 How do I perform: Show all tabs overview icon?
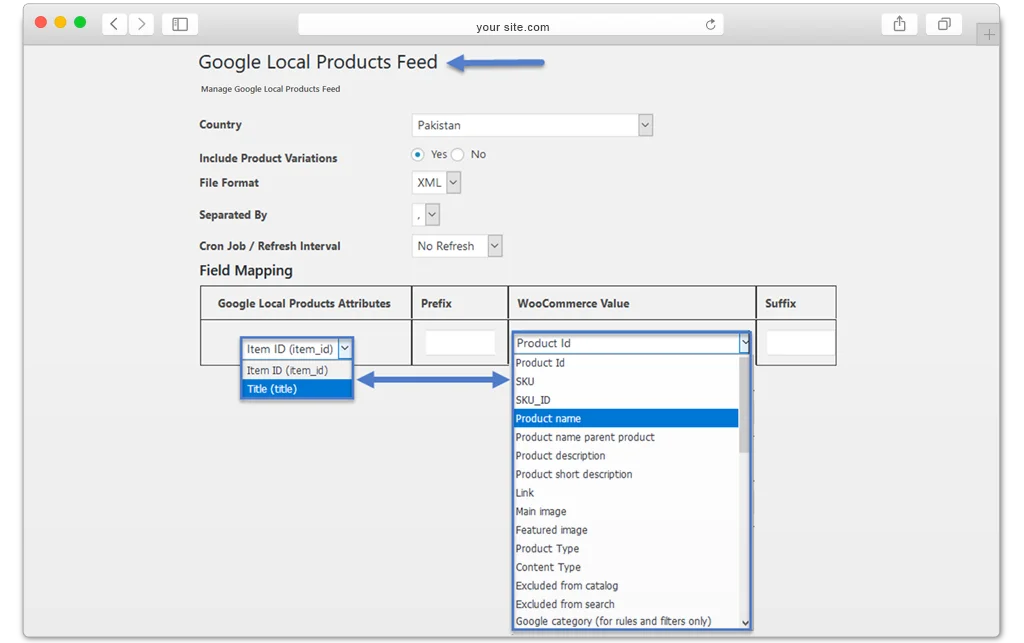tap(944, 24)
